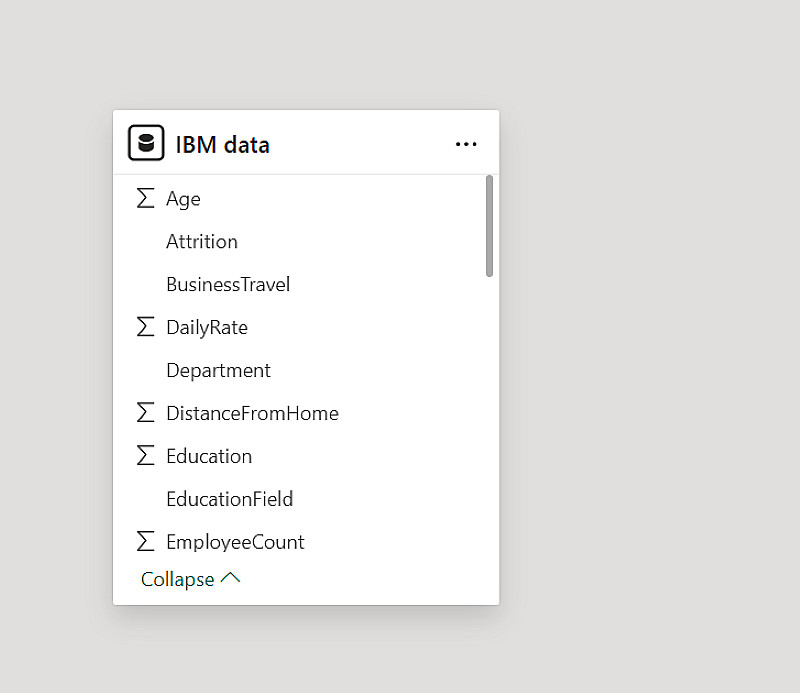Select the EducationField field
Screen dimensions: 800x693
click(229, 499)
